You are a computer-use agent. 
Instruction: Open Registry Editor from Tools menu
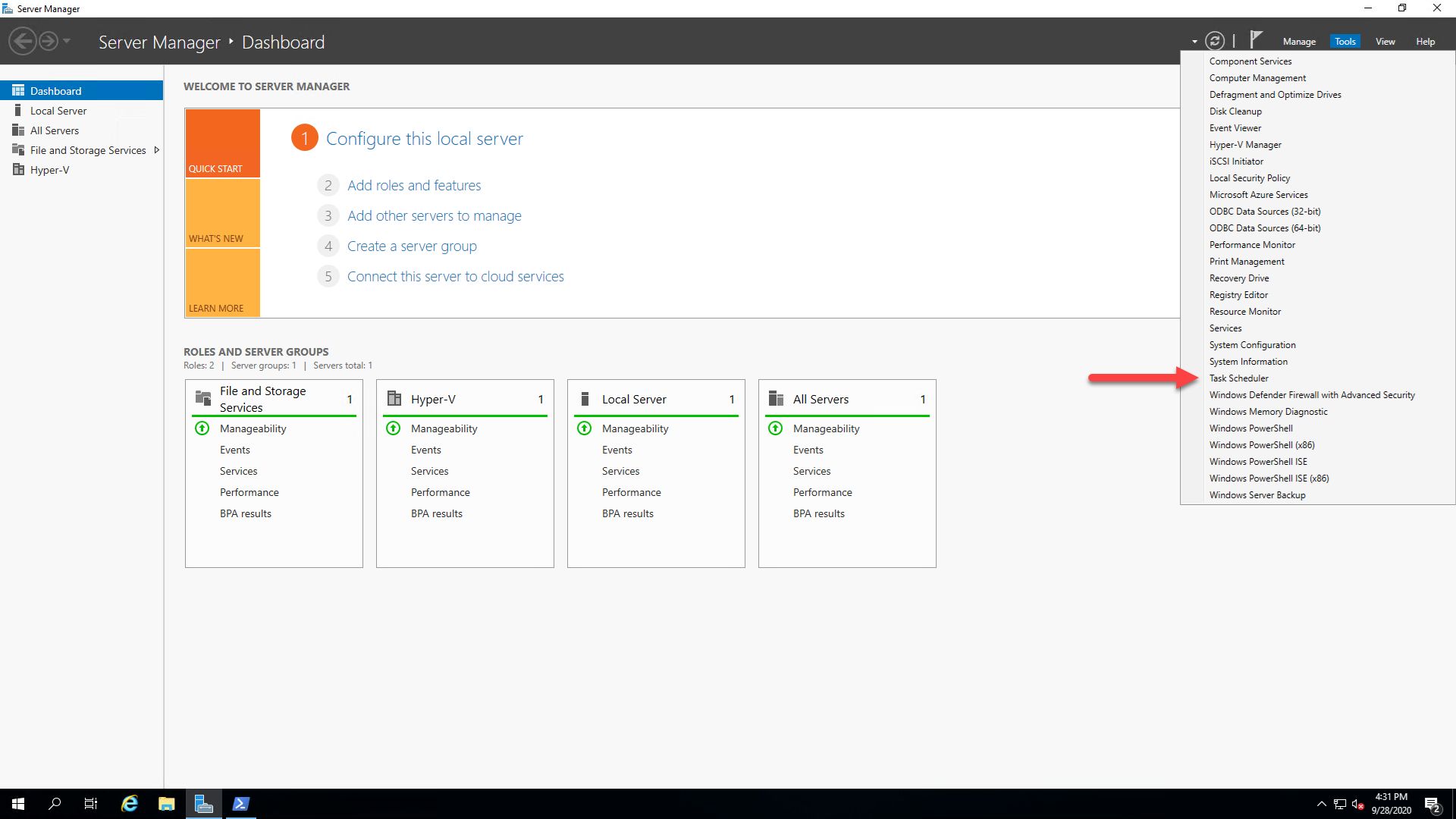[x=1318, y=295]
